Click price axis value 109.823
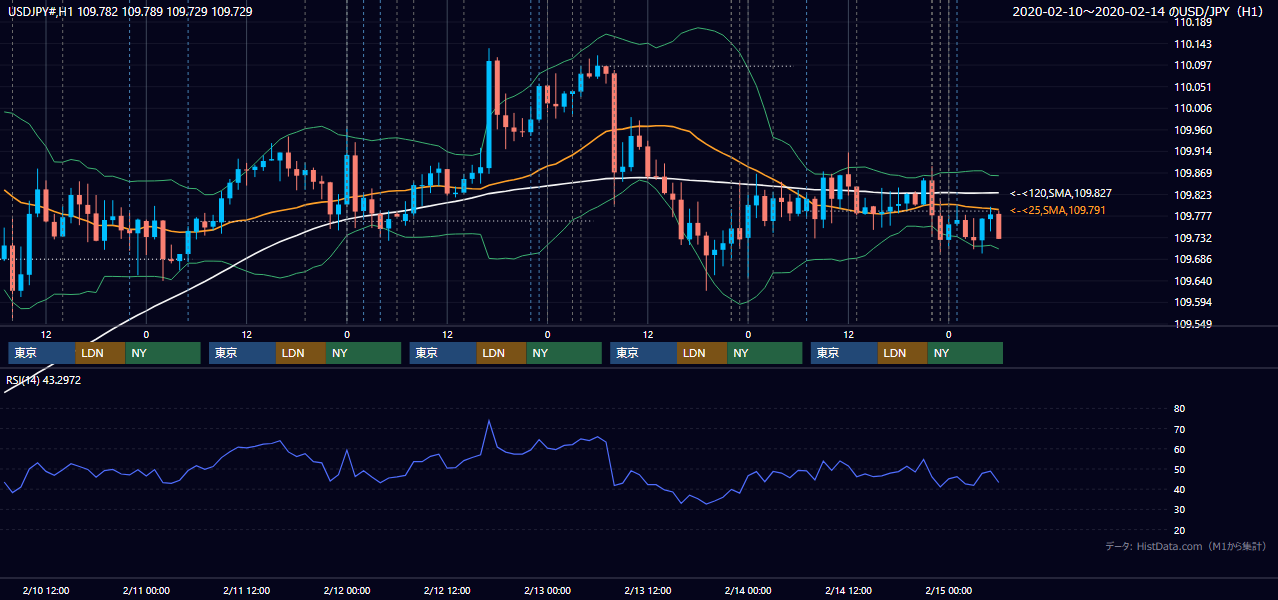The width and height of the screenshot is (1278, 600). tap(1194, 195)
